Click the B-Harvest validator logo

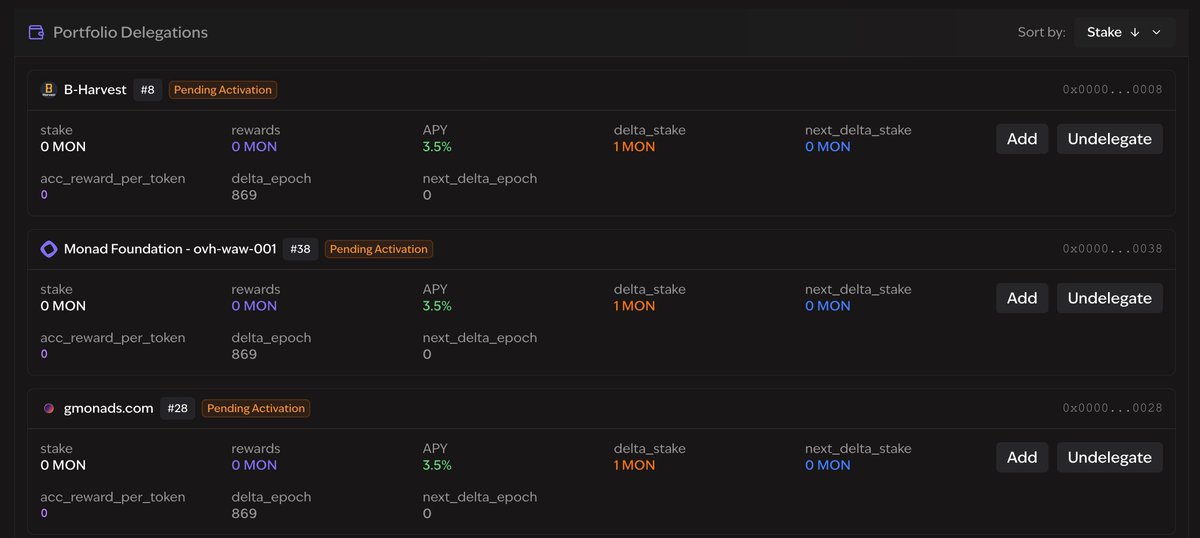point(48,90)
